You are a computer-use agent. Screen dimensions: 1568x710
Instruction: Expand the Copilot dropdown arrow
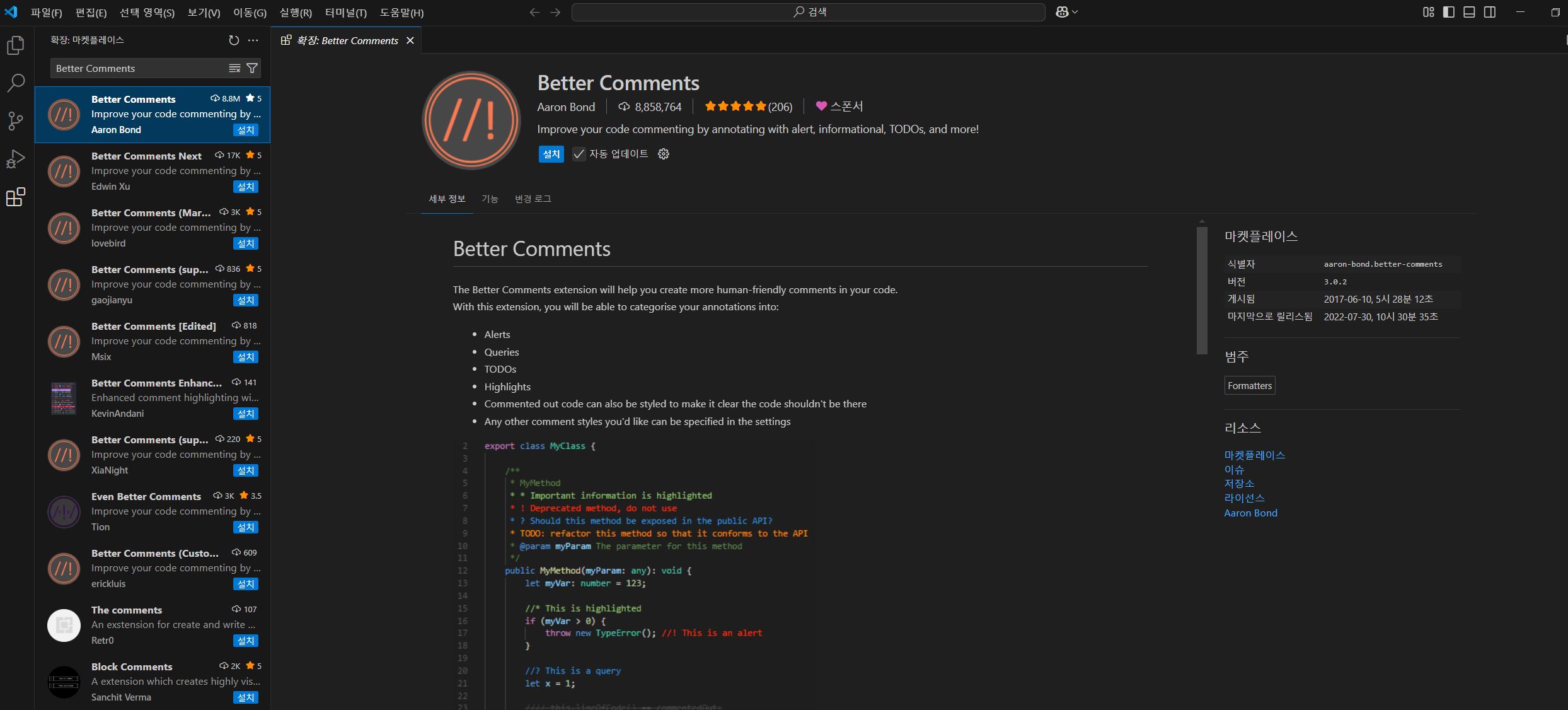click(1075, 12)
